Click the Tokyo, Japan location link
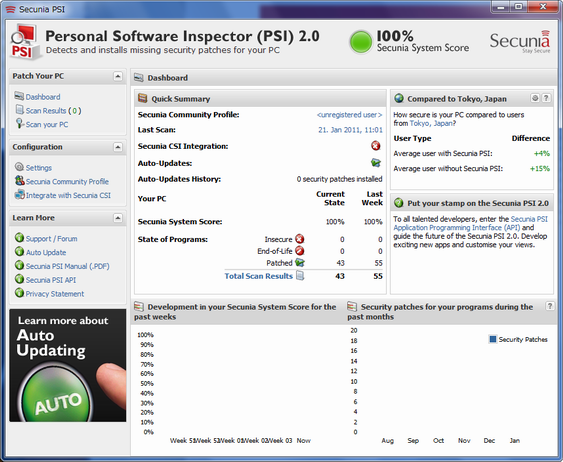Image resolution: width=563 pixels, height=462 pixels. coord(431,123)
